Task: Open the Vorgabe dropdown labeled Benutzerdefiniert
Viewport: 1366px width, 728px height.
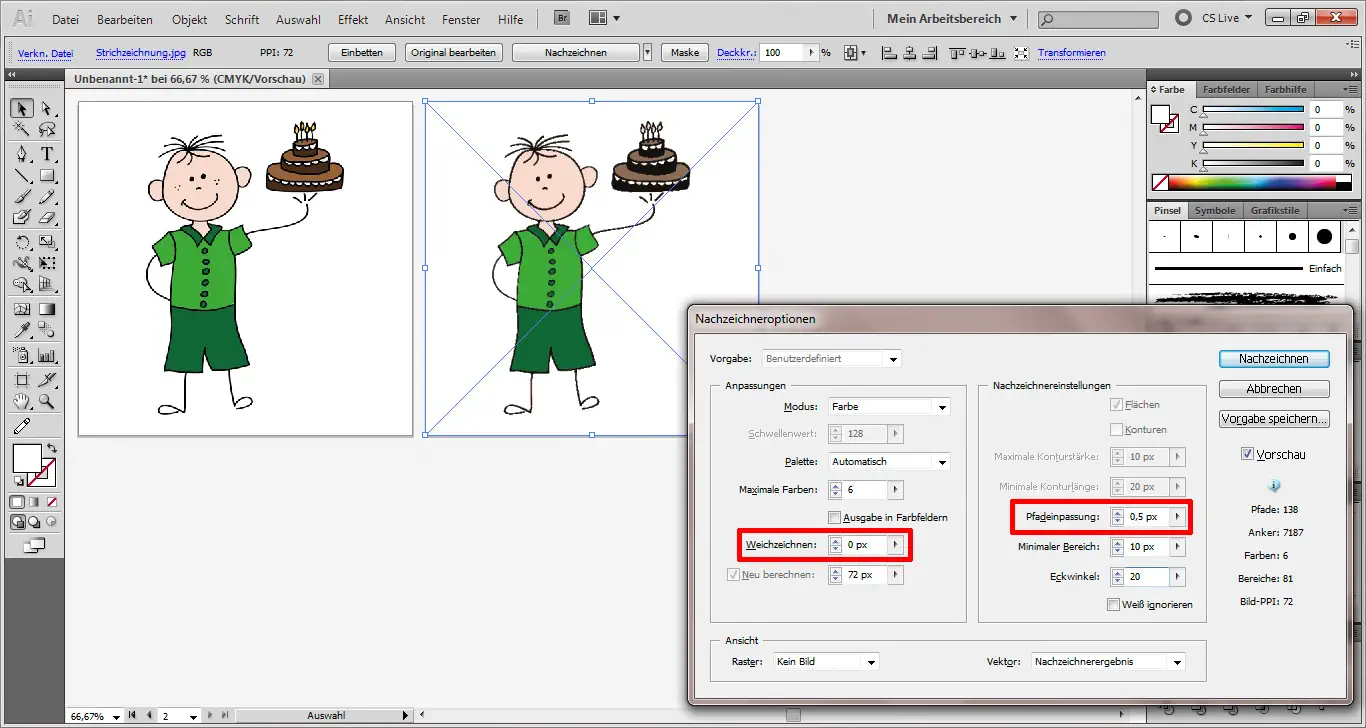Action: point(831,357)
